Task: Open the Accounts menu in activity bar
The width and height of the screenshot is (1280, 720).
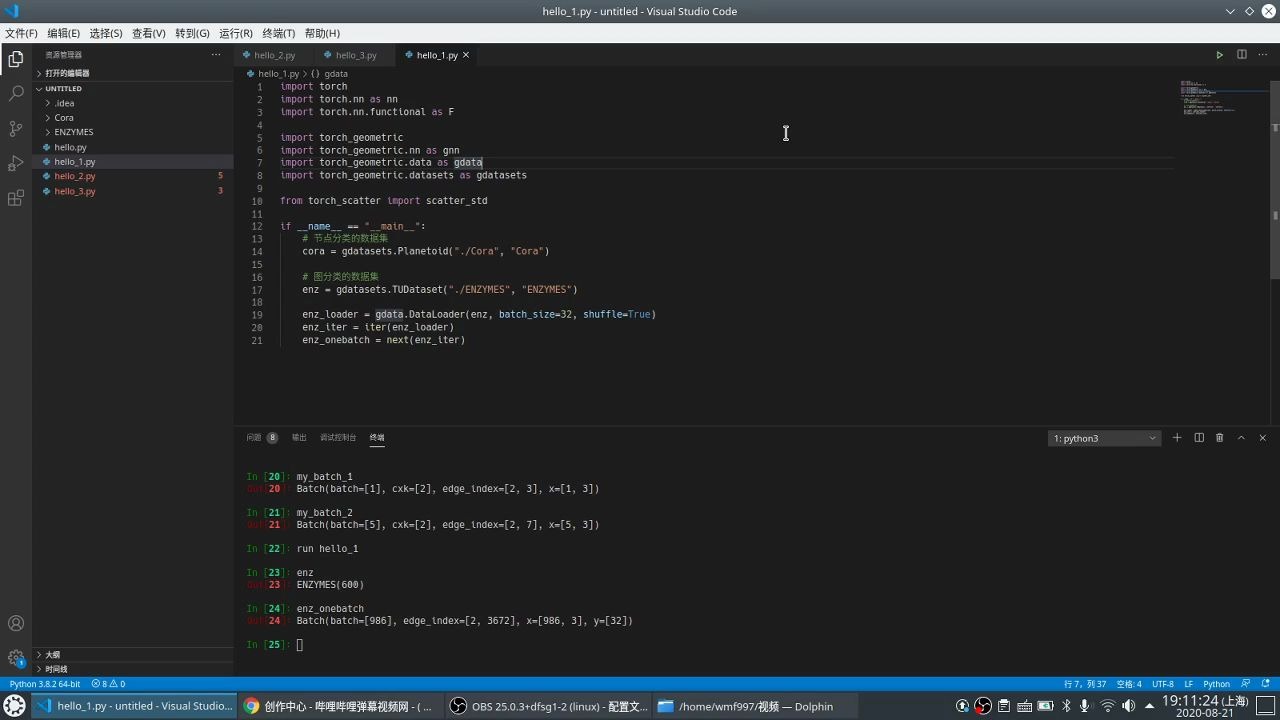Action: 16,623
